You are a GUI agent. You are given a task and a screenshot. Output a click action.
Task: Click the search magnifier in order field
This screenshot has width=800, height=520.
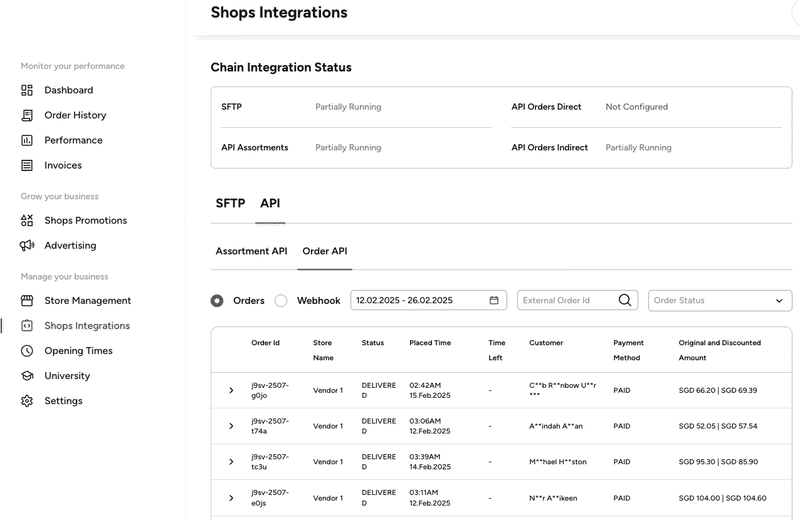625,300
